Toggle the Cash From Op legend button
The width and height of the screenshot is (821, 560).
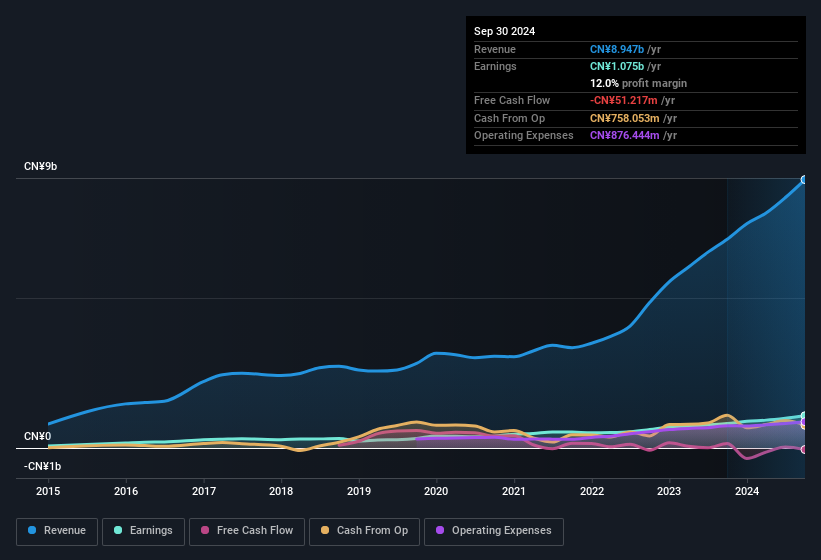click(364, 532)
